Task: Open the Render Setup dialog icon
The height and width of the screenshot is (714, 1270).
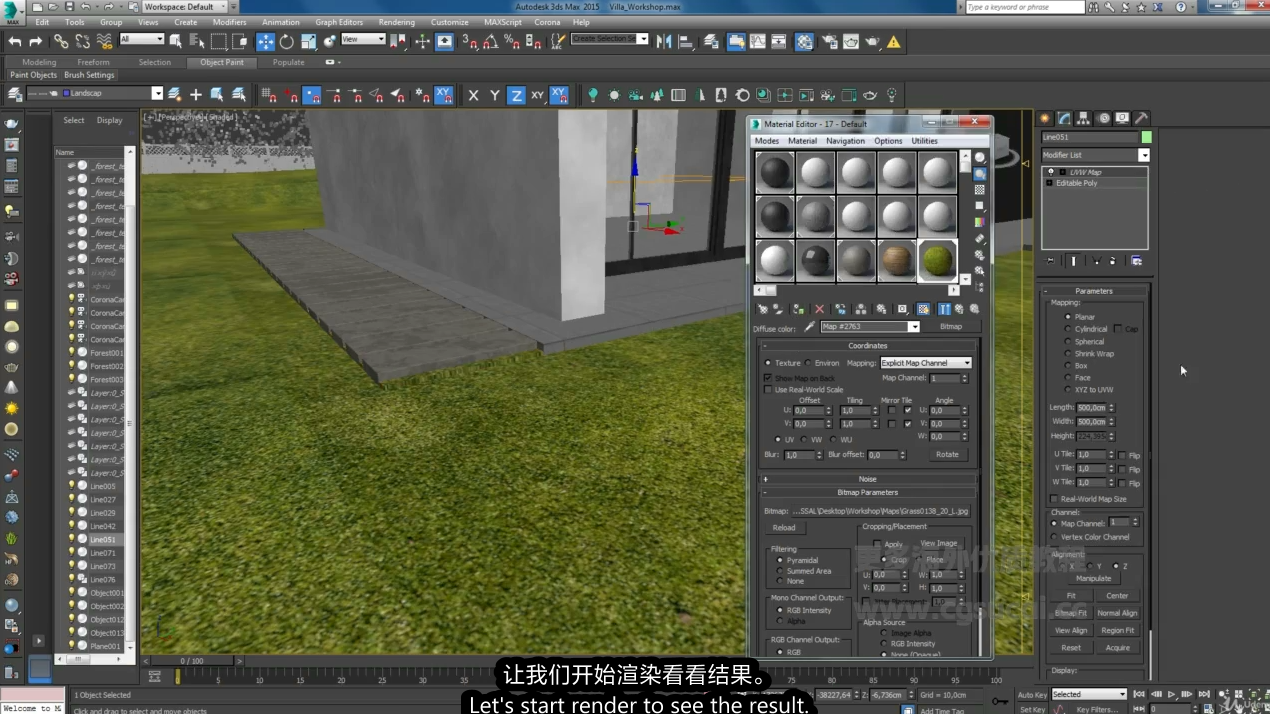Action: (x=830, y=41)
